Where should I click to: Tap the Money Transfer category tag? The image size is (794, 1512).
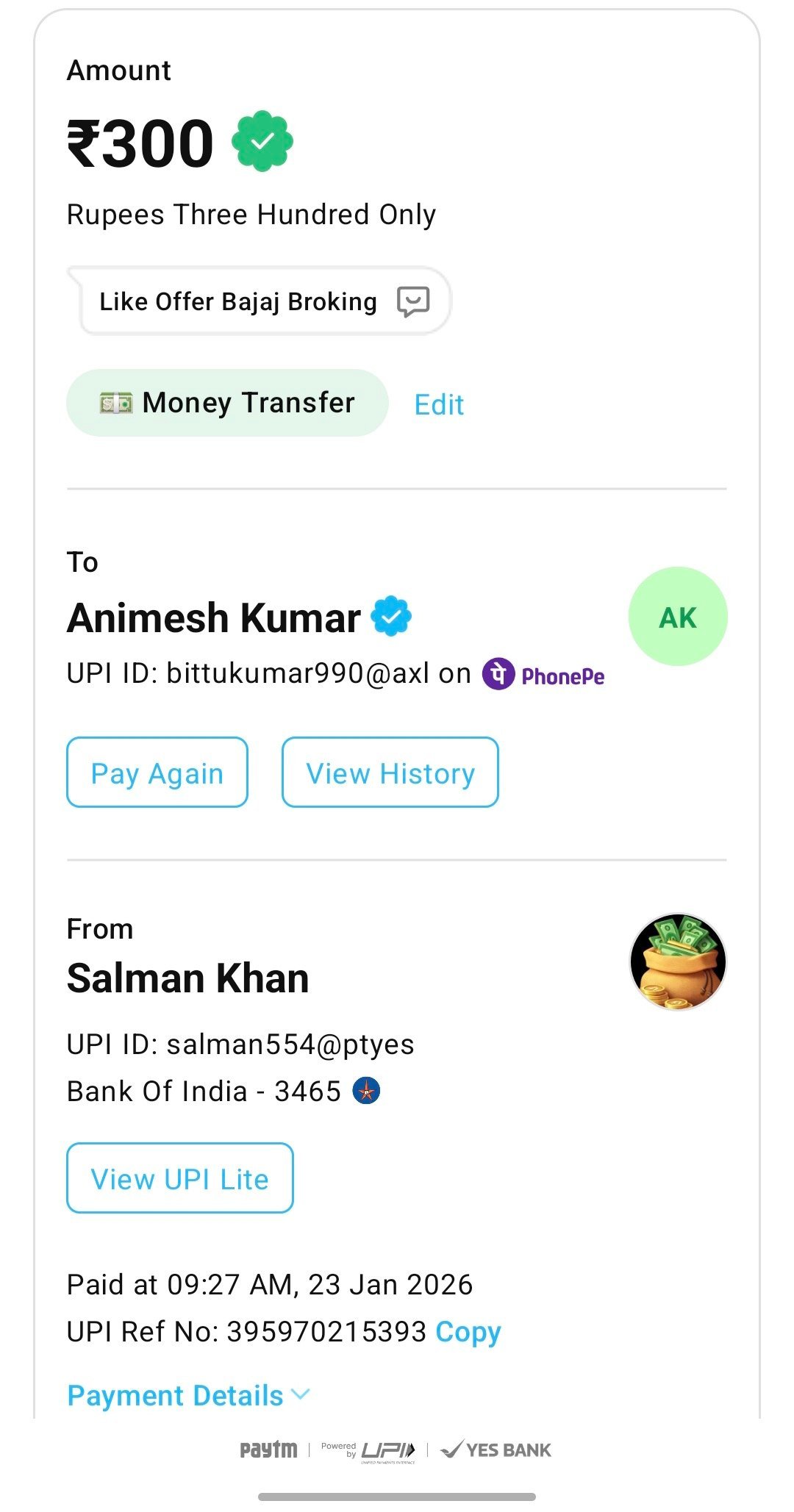(x=227, y=403)
